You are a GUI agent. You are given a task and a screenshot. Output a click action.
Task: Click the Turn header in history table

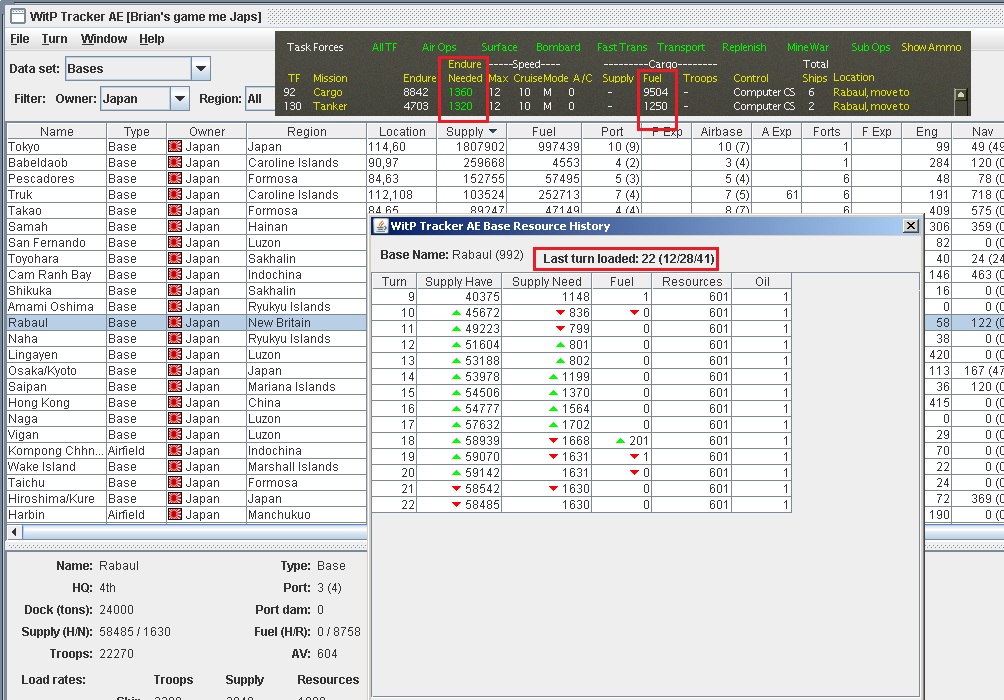394,281
